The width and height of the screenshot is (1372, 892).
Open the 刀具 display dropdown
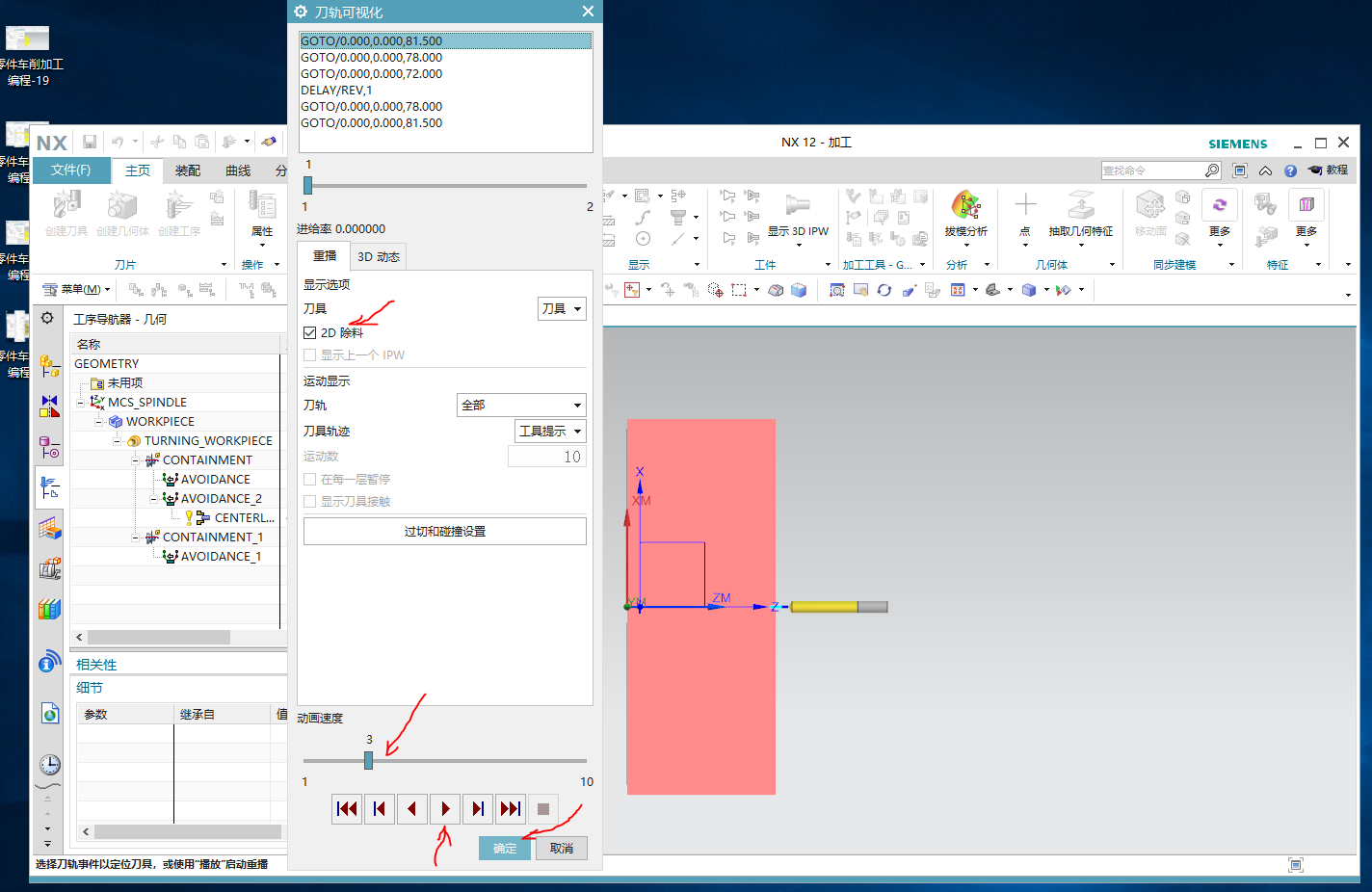pyautogui.click(x=562, y=308)
